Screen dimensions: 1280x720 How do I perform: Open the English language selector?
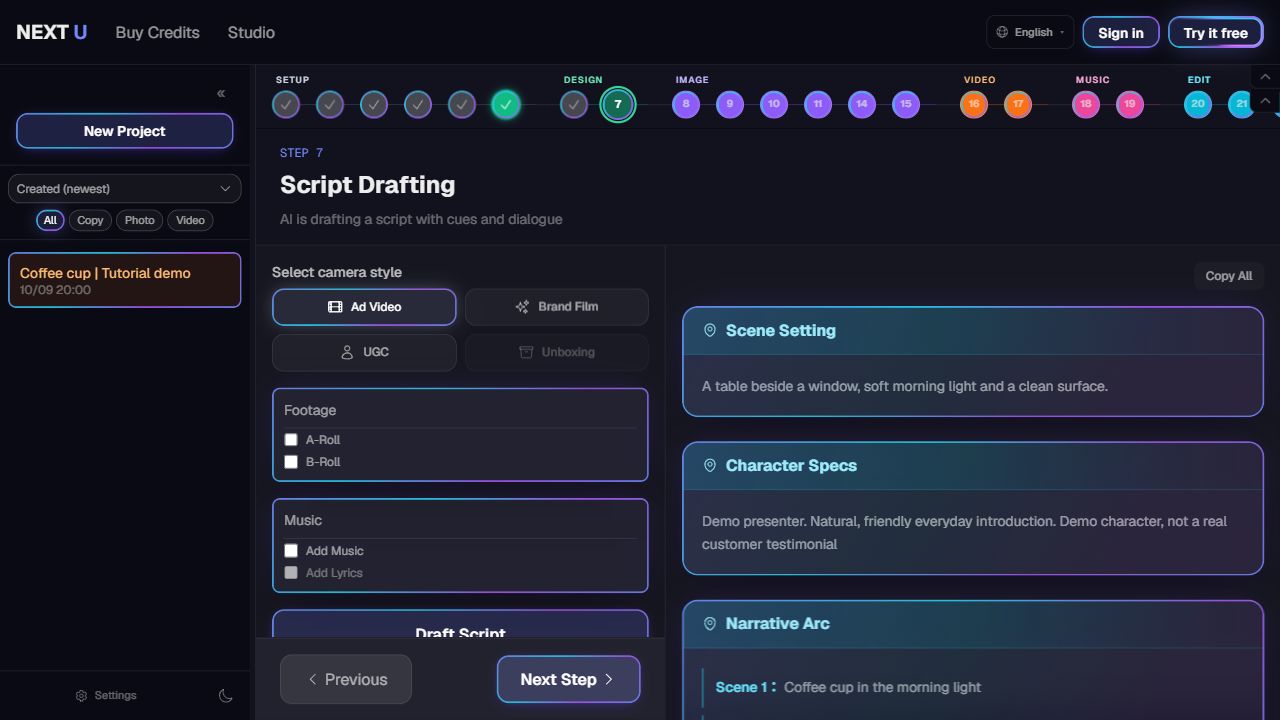pos(1030,32)
